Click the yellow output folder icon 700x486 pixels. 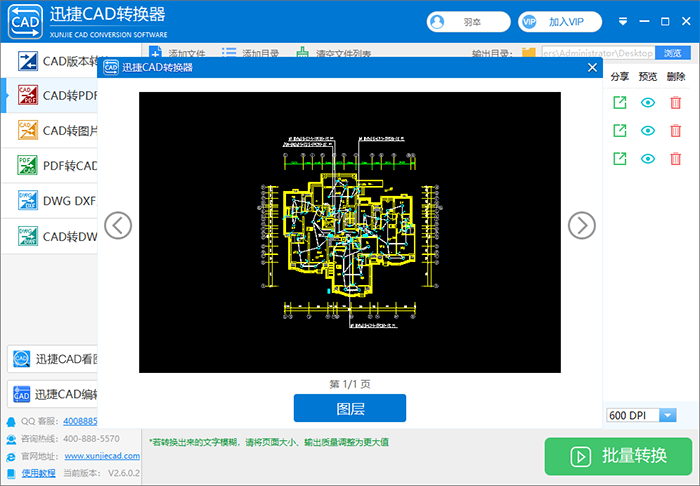pos(529,53)
